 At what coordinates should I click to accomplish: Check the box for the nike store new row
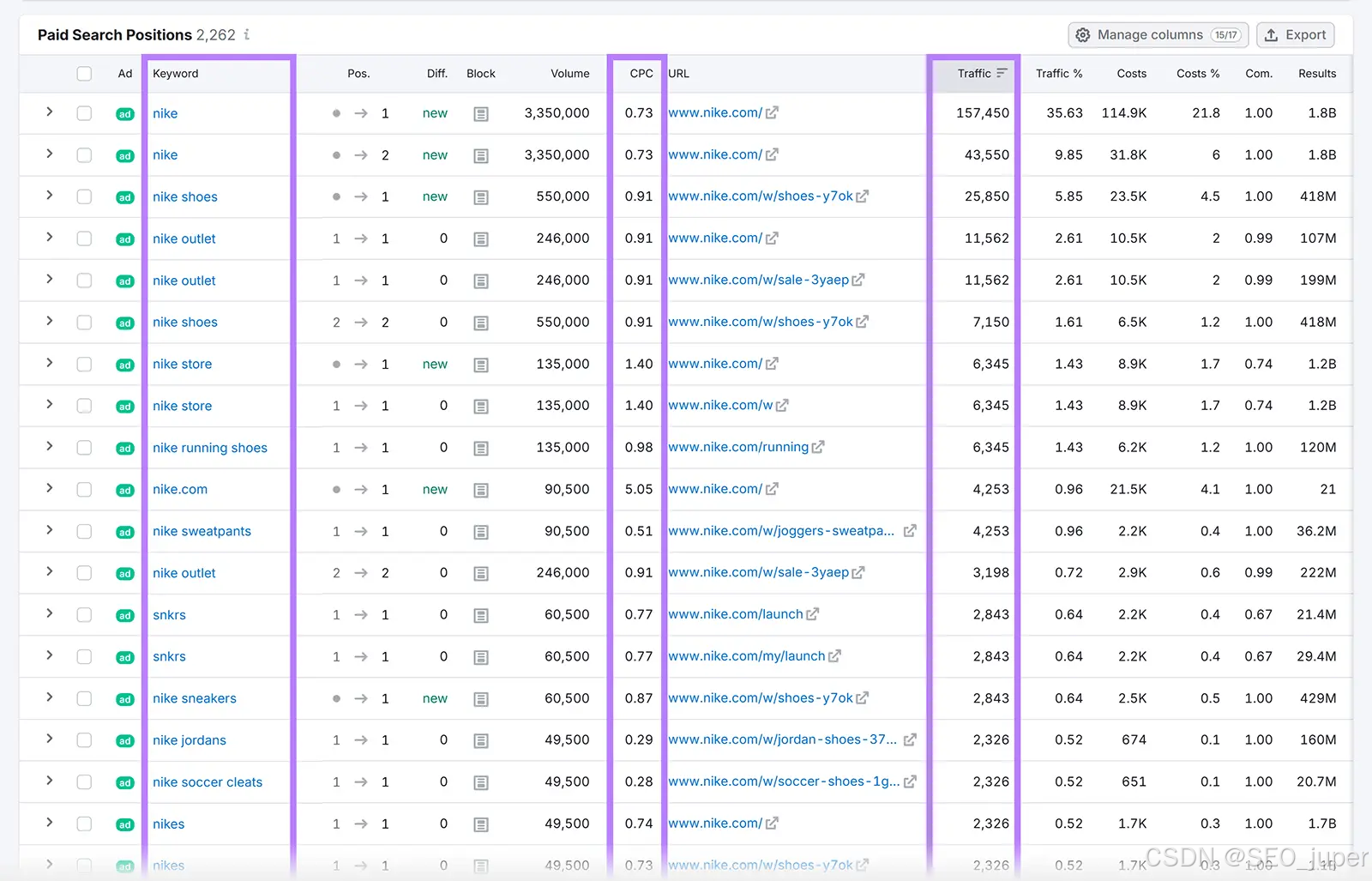(x=84, y=365)
